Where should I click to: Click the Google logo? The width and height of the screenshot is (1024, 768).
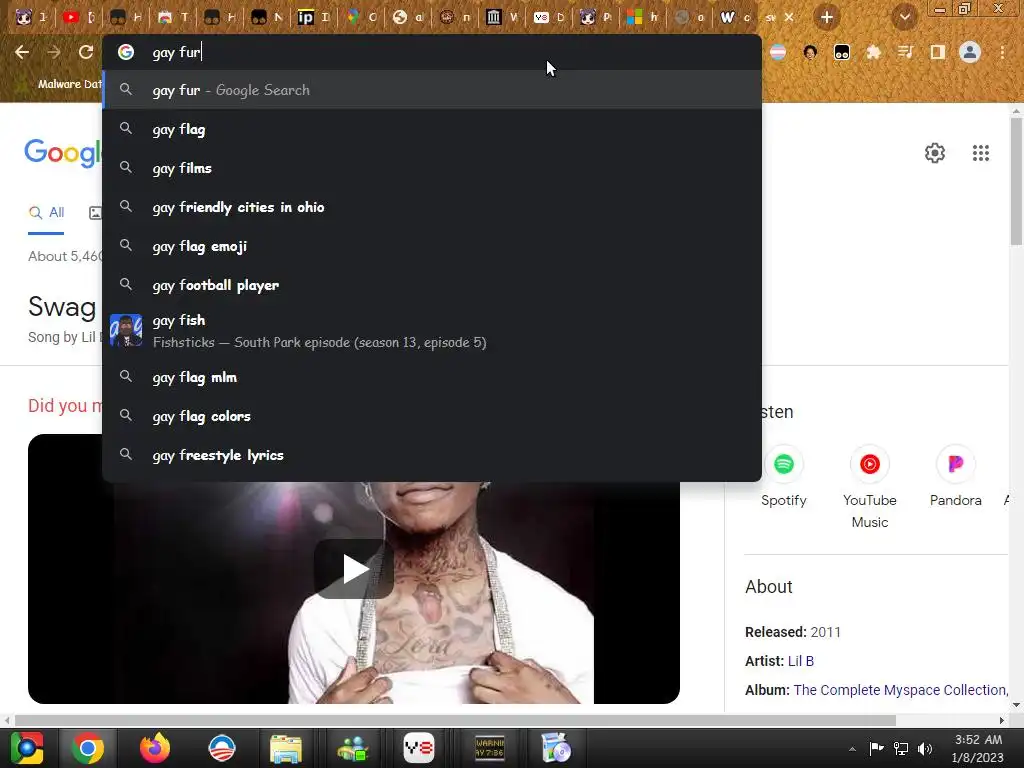(x=63, y=153)
